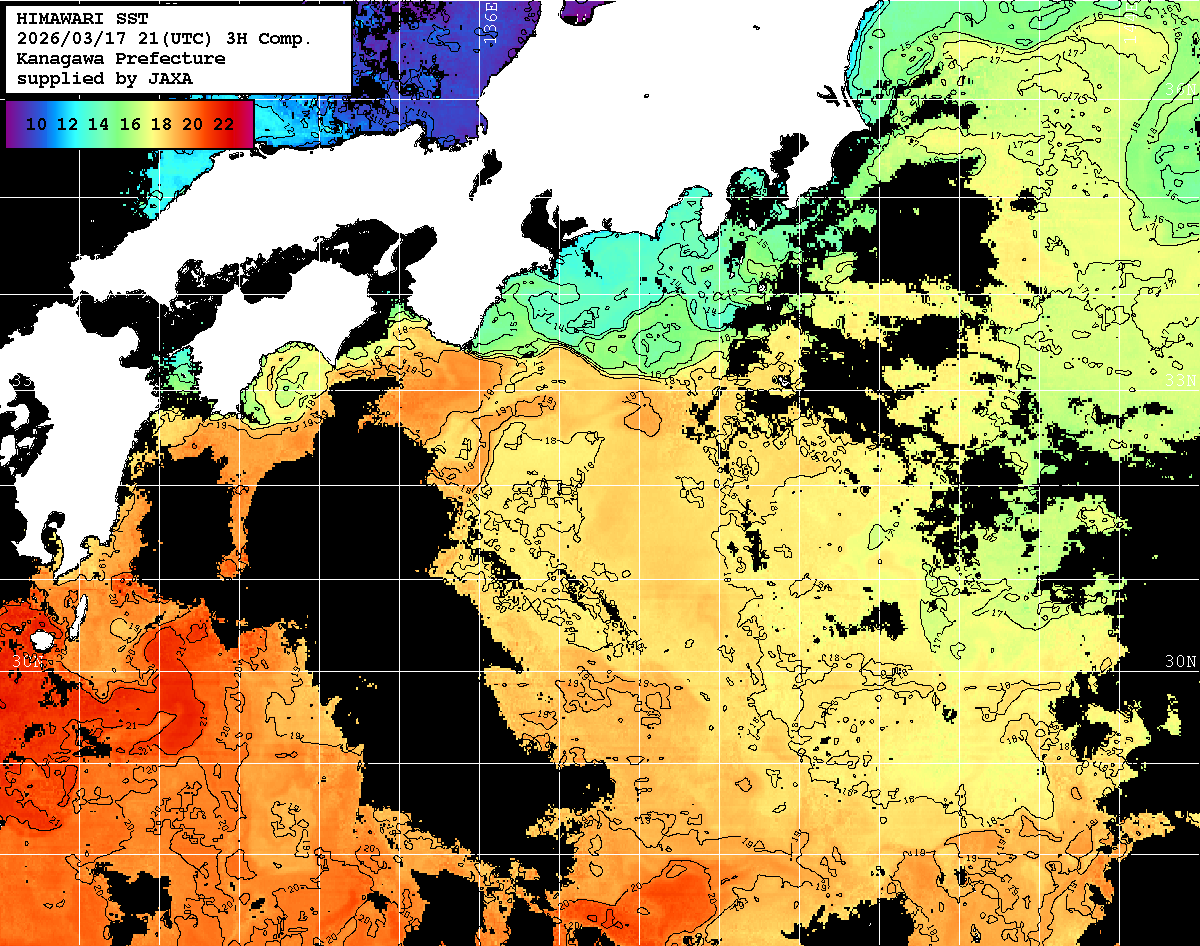Click the 10 value on color legend

coord(36,124)
